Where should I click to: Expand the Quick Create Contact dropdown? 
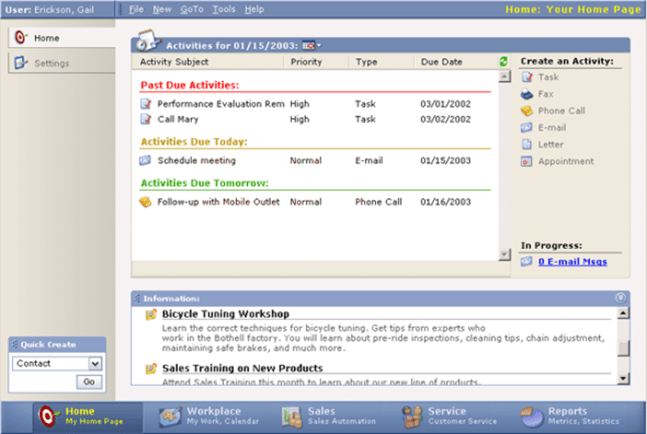coord(95,364)
